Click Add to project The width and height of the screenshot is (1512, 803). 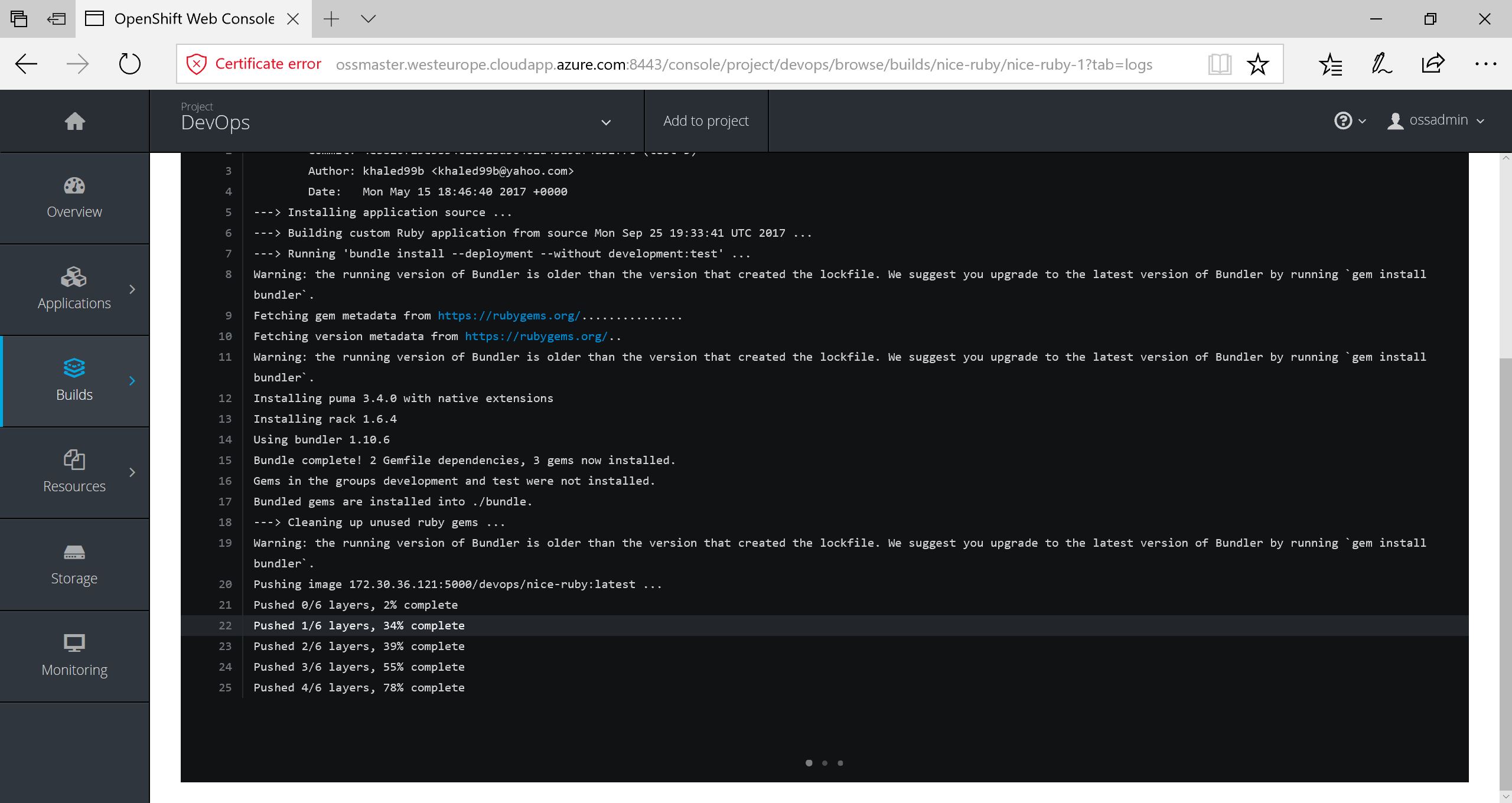click(x=706, y=121)
